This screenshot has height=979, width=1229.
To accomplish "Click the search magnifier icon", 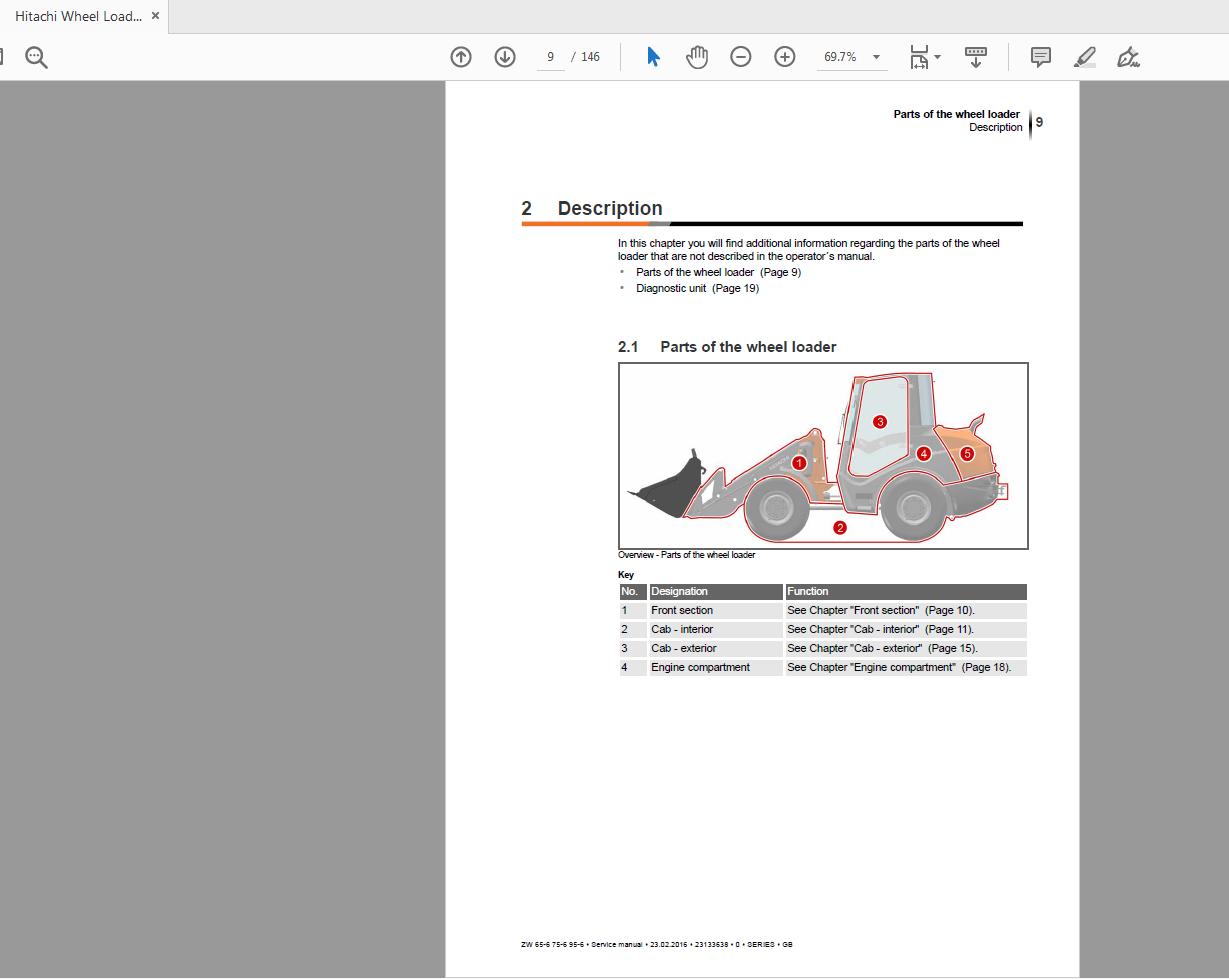I will (x=36, y=57).
